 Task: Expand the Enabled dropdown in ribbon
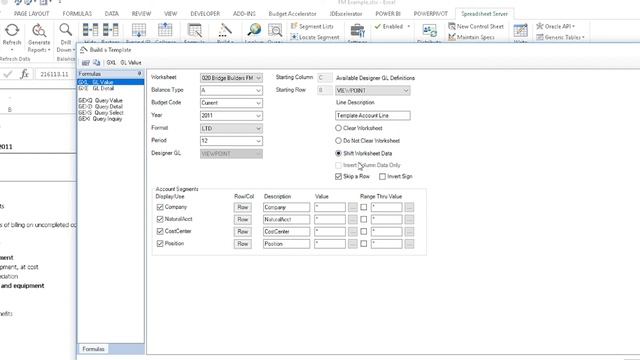click(409, 27)
